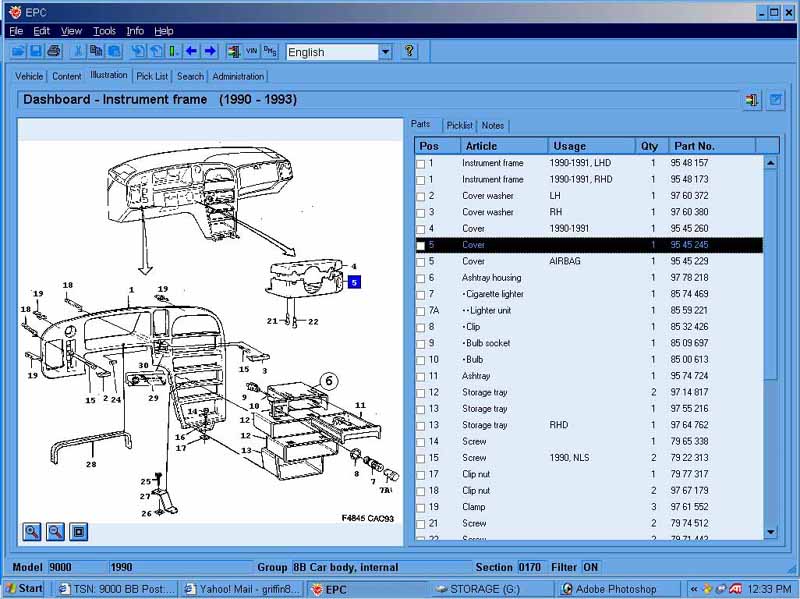Open the Notes tab in parts panel
Screen dimensions: 800x599
click(x=492, y=125)
